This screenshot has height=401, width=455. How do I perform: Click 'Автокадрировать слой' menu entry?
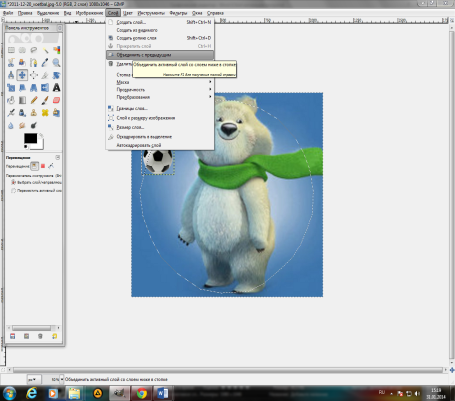click(160, 145)
